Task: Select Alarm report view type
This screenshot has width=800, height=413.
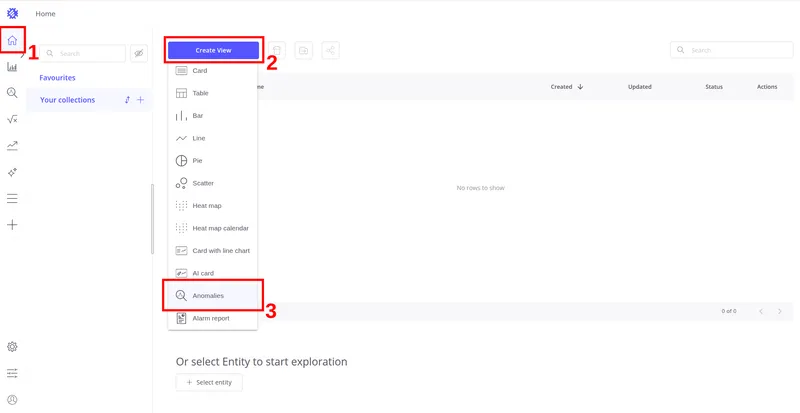Action: [x=212, y=318]
